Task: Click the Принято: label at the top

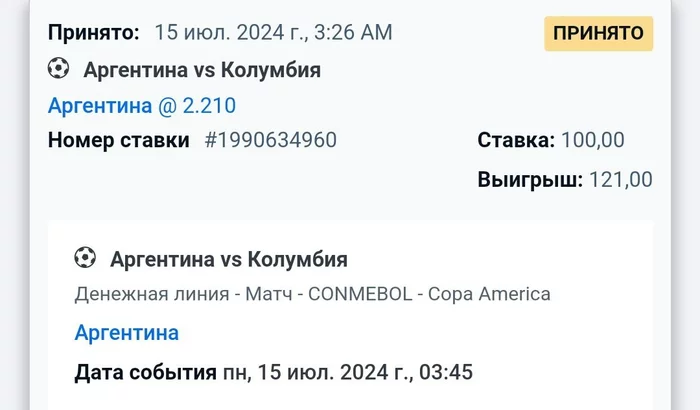Action: [x=94, y=32]
